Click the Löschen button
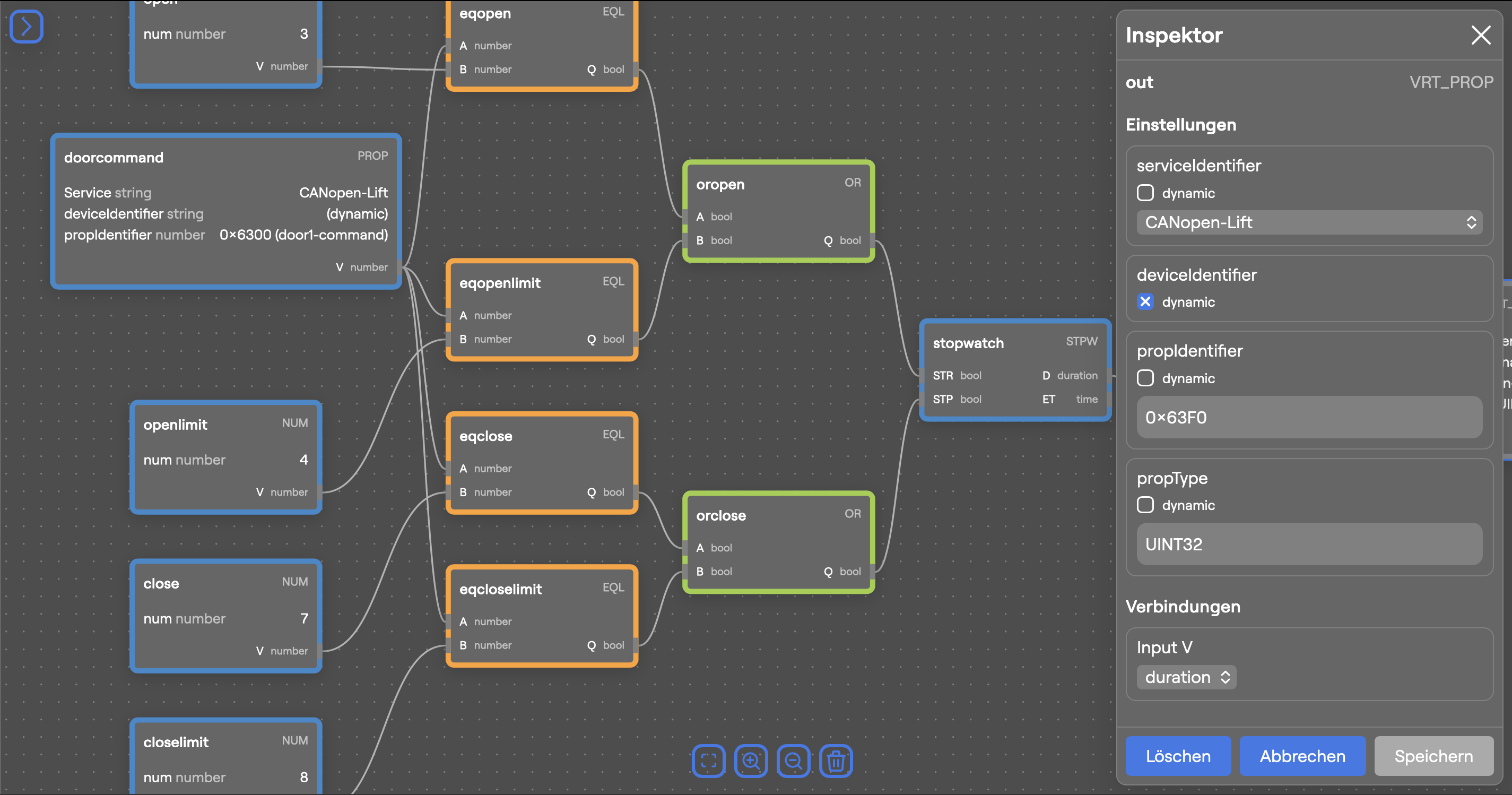This screenshot has height=795, width=1512. click(x=1178, y=756)
